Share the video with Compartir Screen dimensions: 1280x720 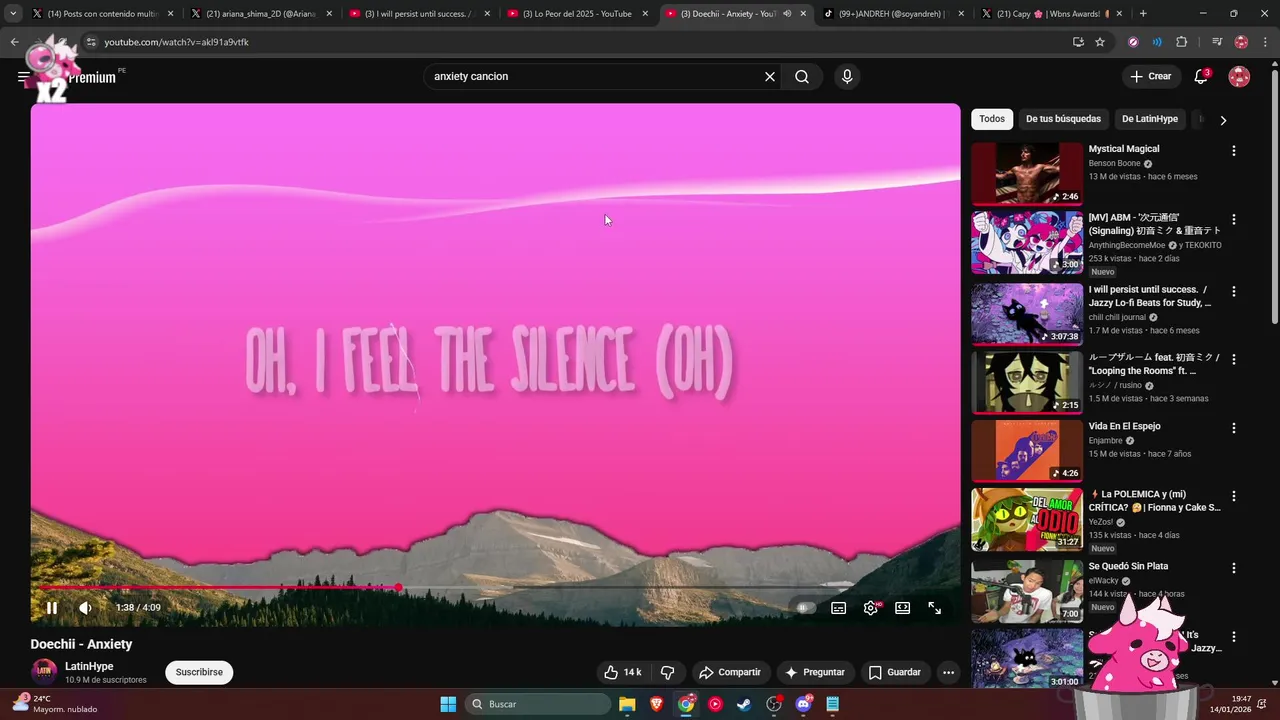(x=730, y=672)
